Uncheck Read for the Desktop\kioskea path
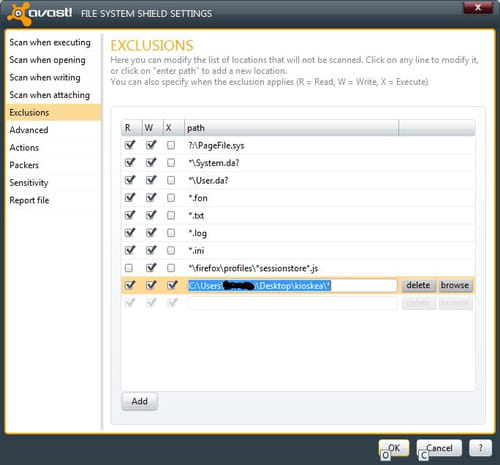This screenshot has height=465, width=500. click(130, 285)
